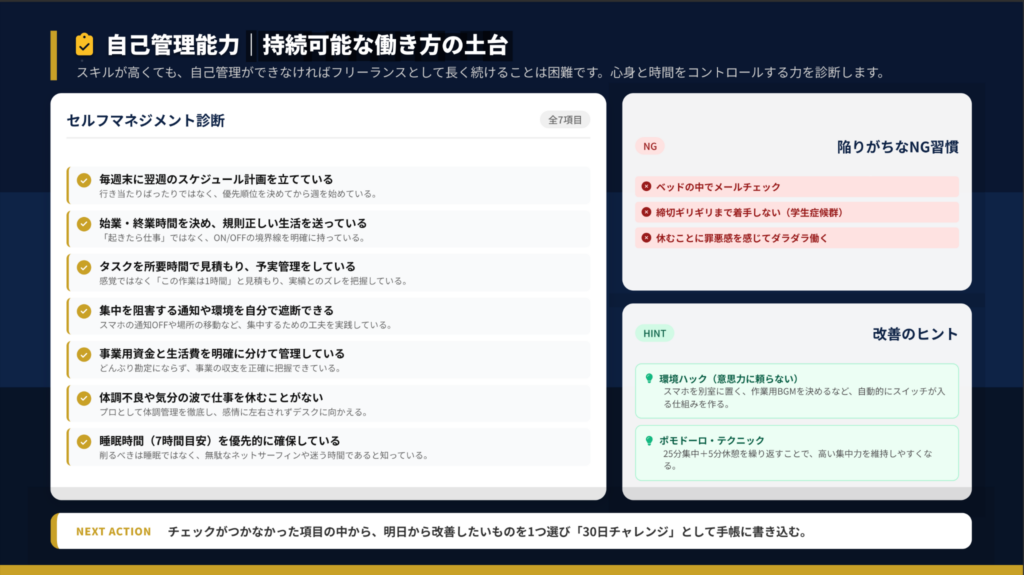The width and height of the screenshot is (1024, 575).
Task: Click the green HINT badge
Action: click(654, 333)
